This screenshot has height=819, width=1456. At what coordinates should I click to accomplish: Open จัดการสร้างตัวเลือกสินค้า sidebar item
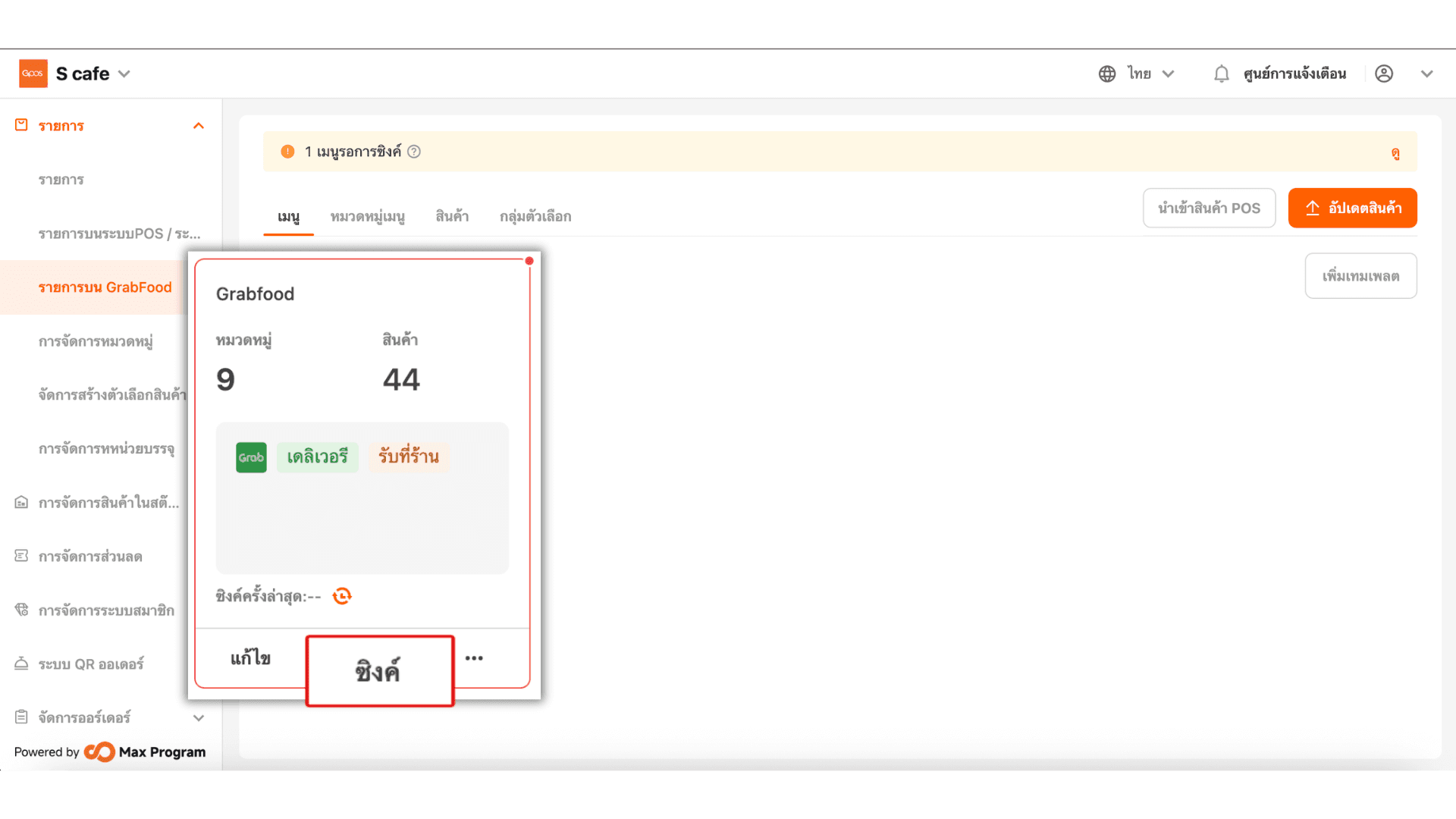pos(112,395)
